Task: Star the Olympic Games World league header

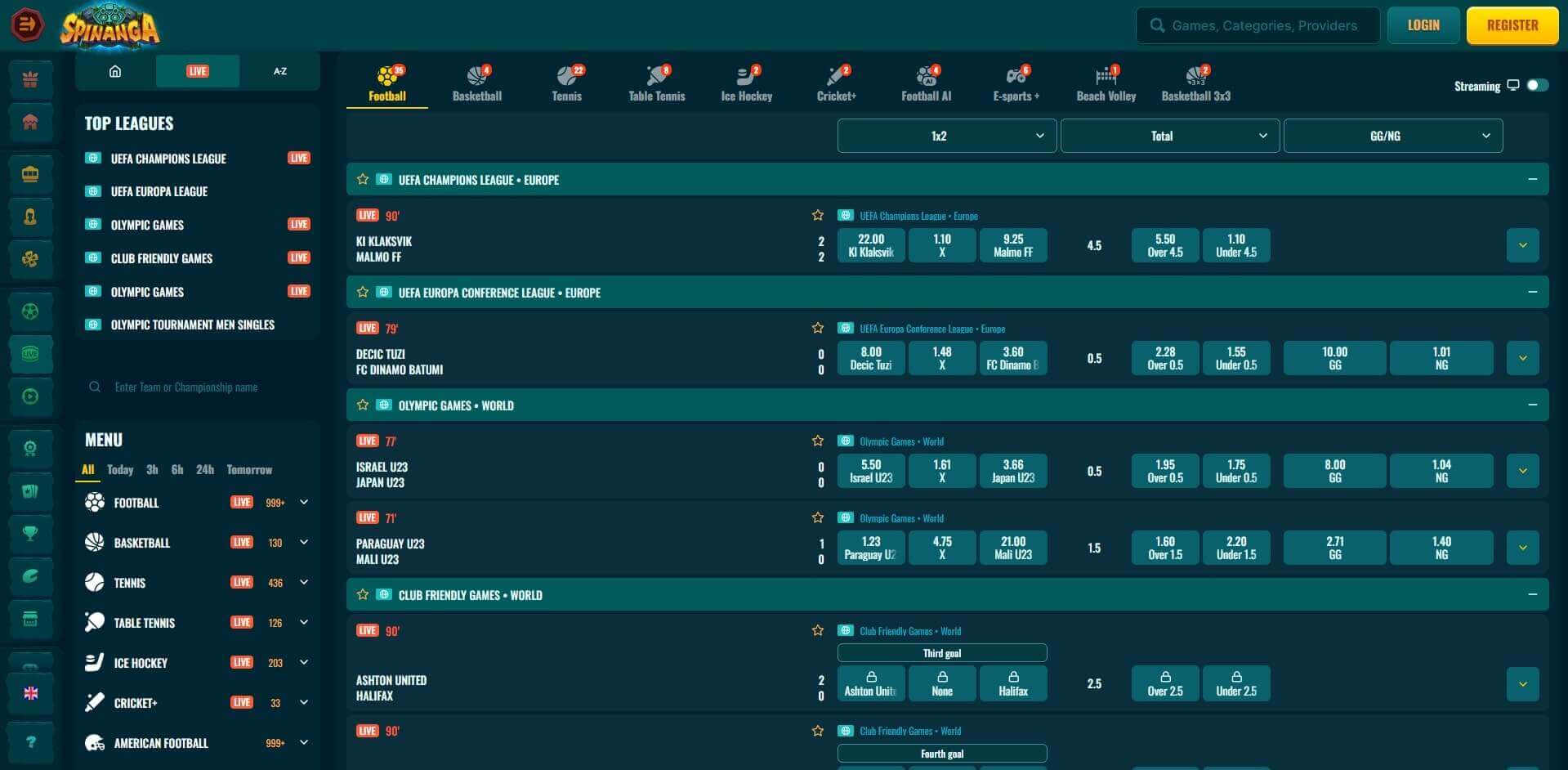Action: 363,405
